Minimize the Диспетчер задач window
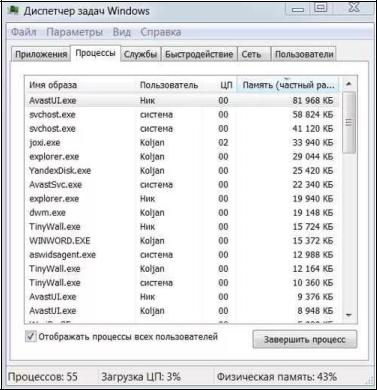 click(x=298, y=9)
